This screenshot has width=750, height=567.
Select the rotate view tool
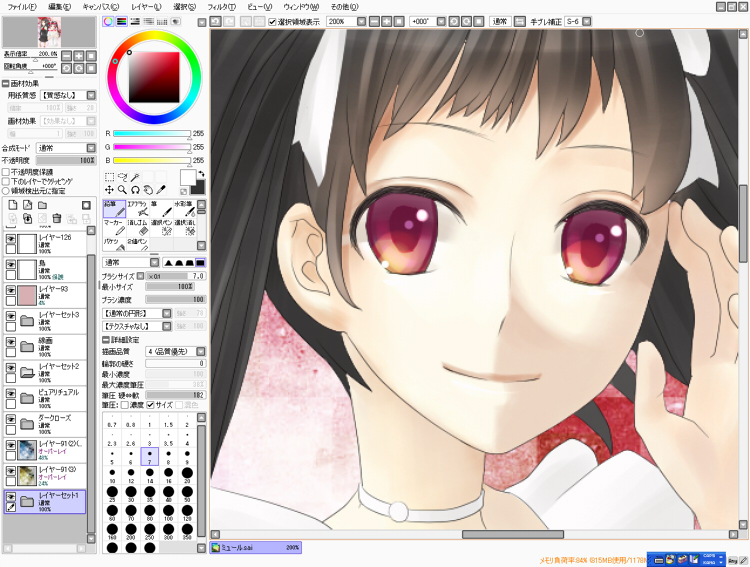(x=135, y=189)
